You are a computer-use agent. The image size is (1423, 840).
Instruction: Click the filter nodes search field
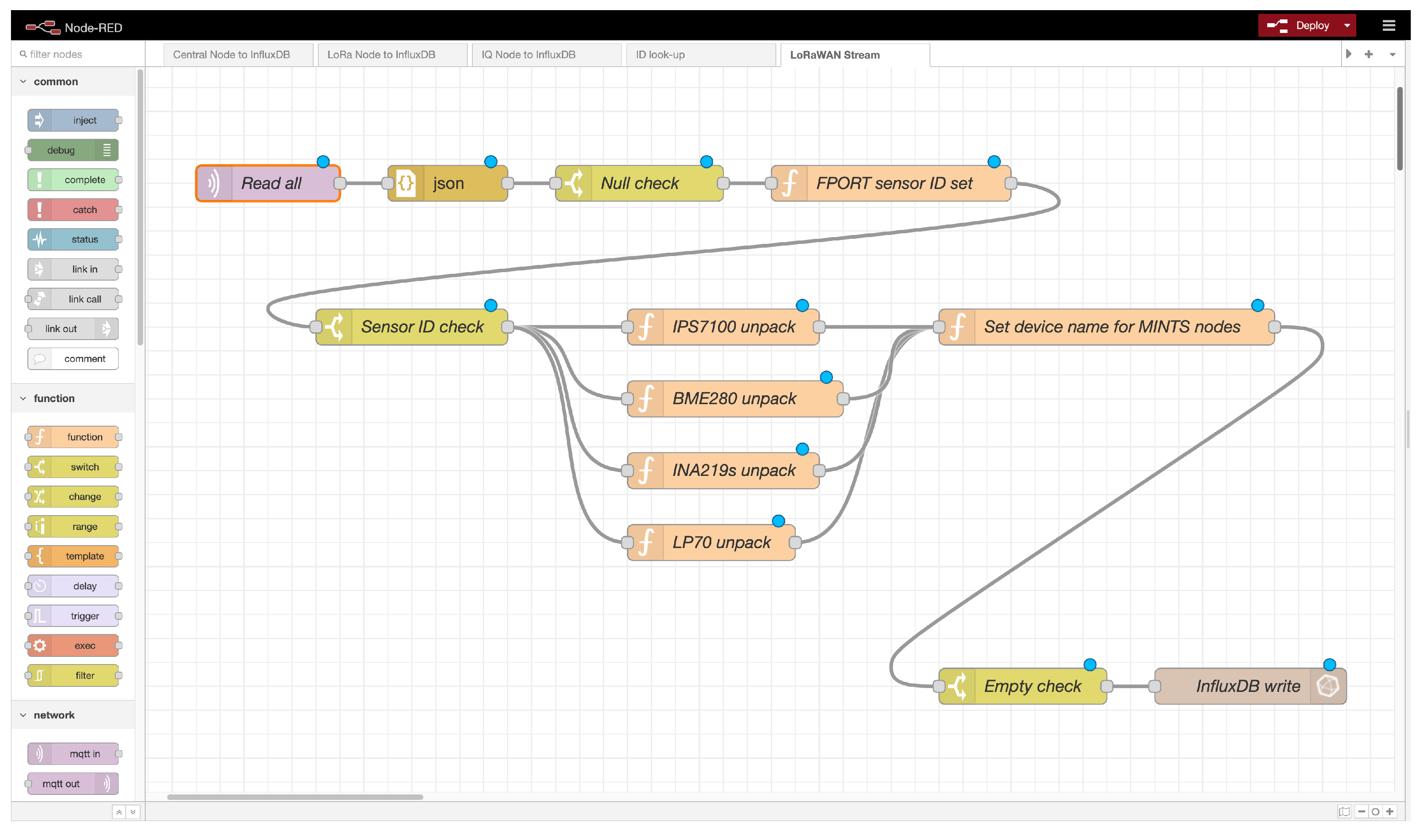[x=79, y=54]
